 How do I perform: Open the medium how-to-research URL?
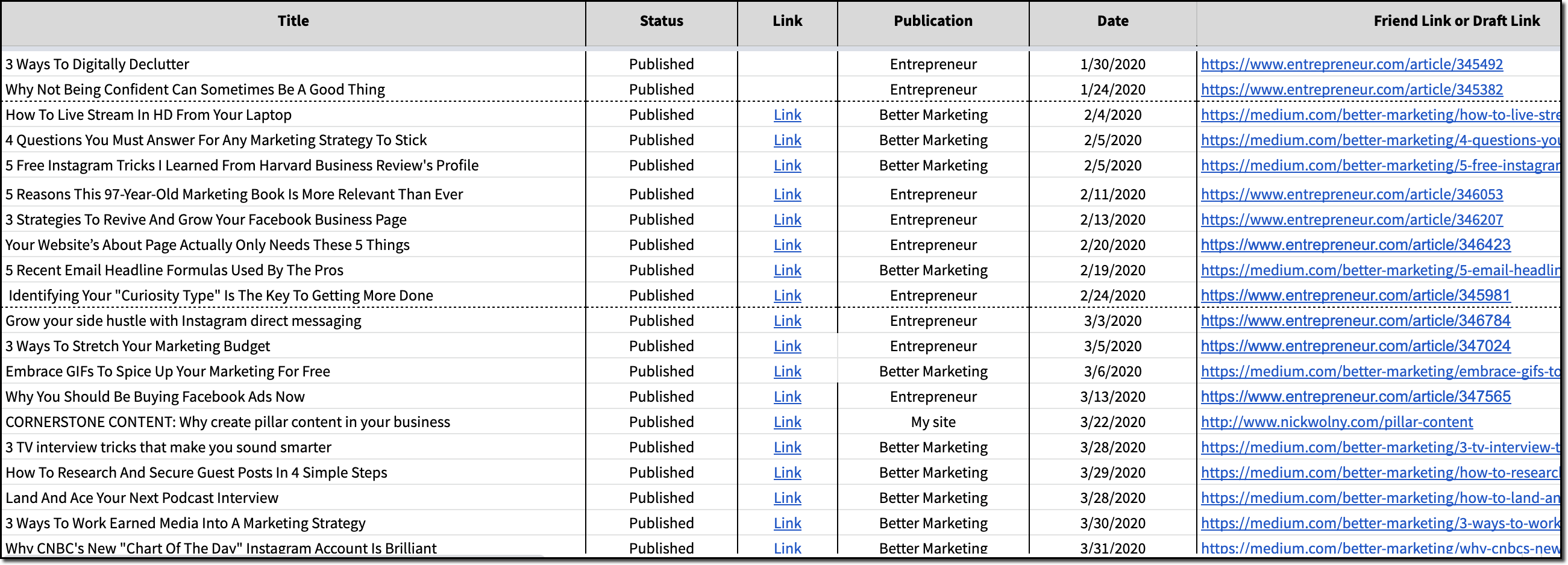(x=1381, y=473)
